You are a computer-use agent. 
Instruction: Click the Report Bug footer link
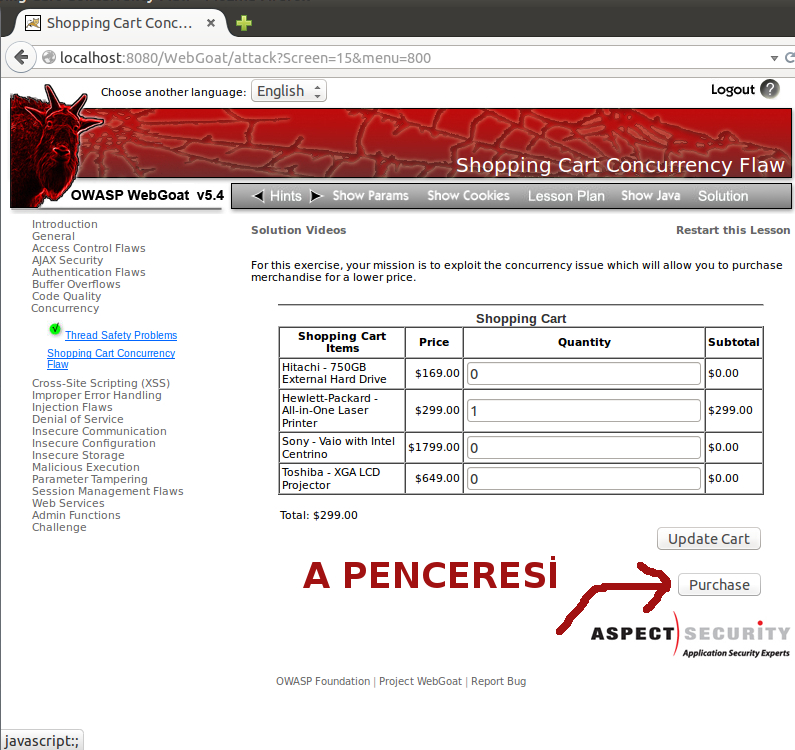point(498,681)
